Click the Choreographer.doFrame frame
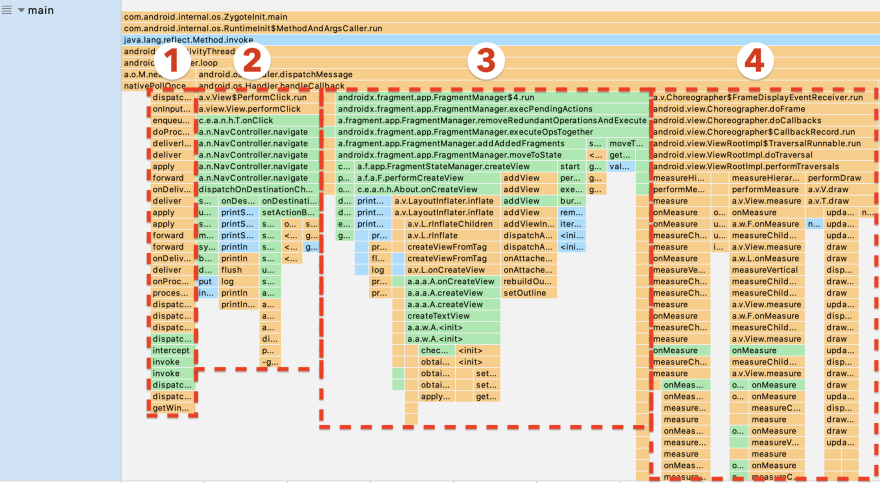 pyautogui.click(x=763, y=109)
